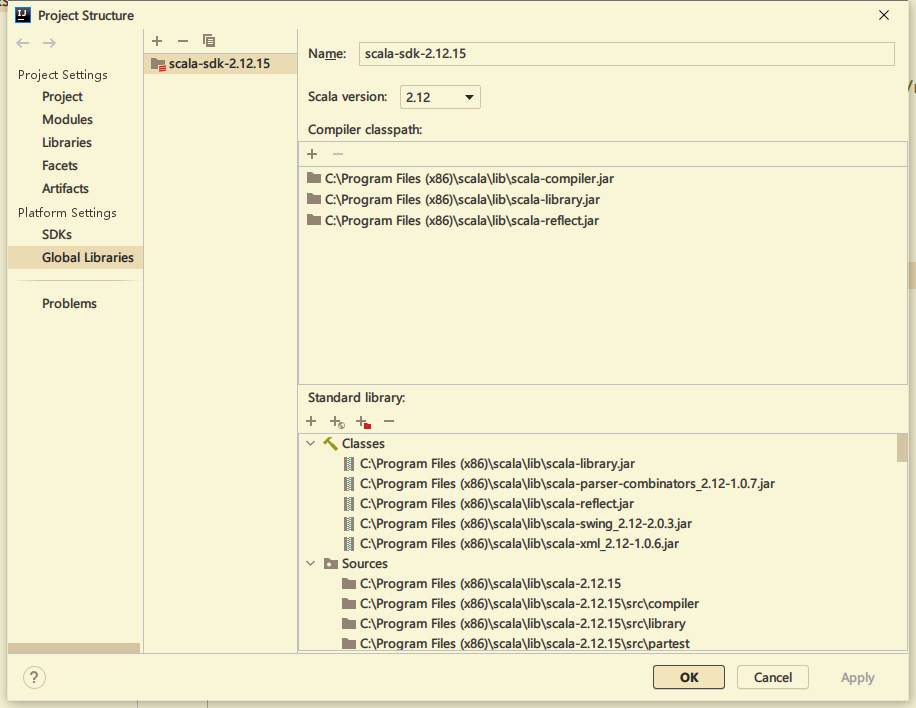Select src\library source folder

click(x=523, y=624)
